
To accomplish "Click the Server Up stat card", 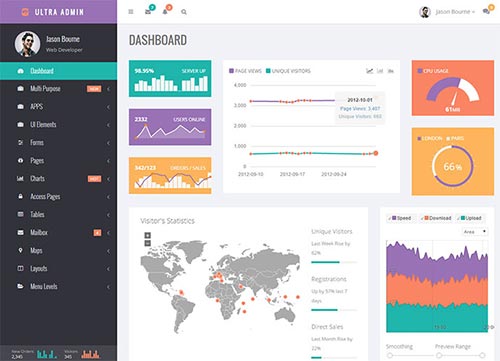I will pos(170,79).
